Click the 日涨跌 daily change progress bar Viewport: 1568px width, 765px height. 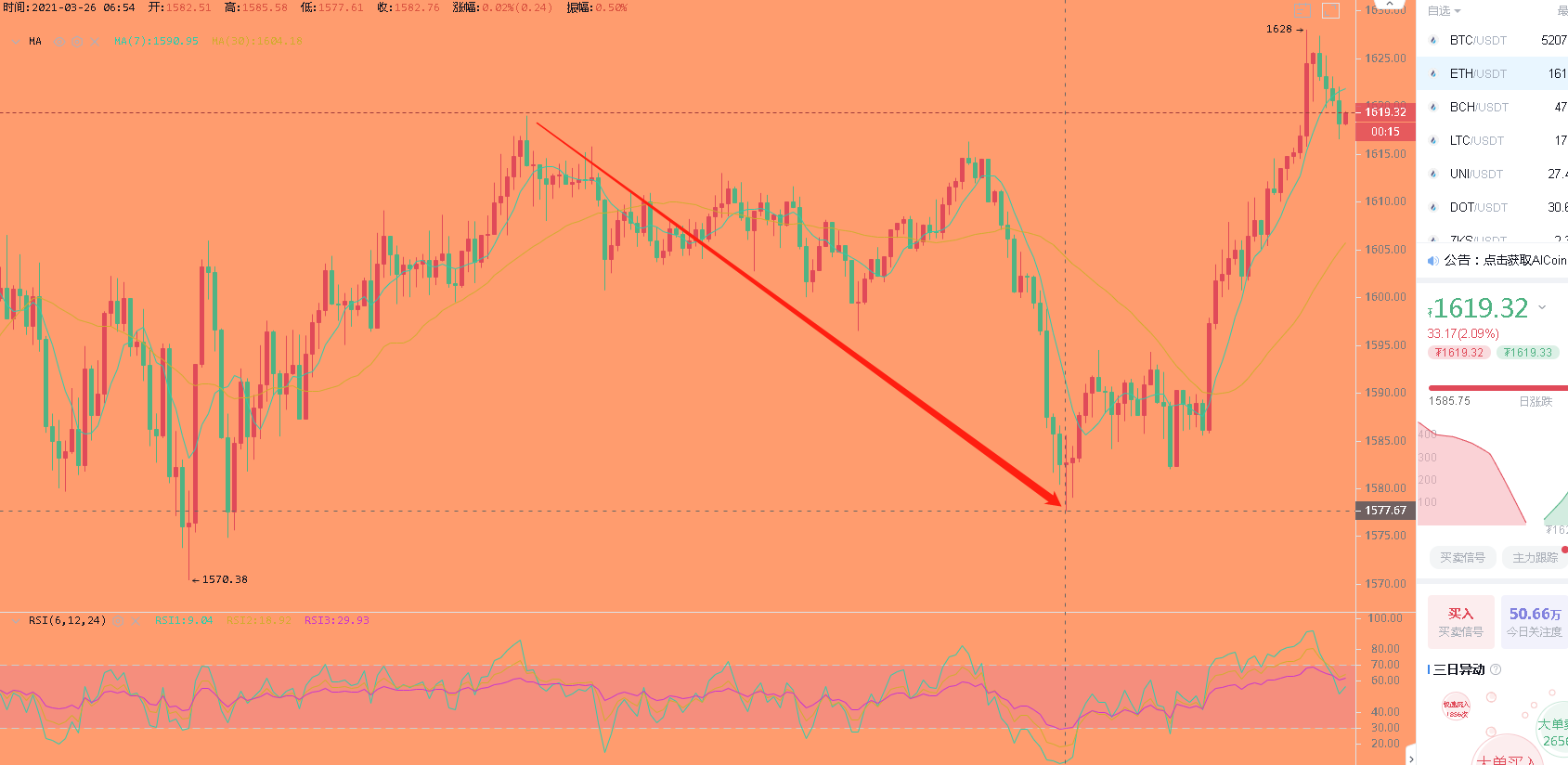pyautogui.click(x=1497, y=388)
